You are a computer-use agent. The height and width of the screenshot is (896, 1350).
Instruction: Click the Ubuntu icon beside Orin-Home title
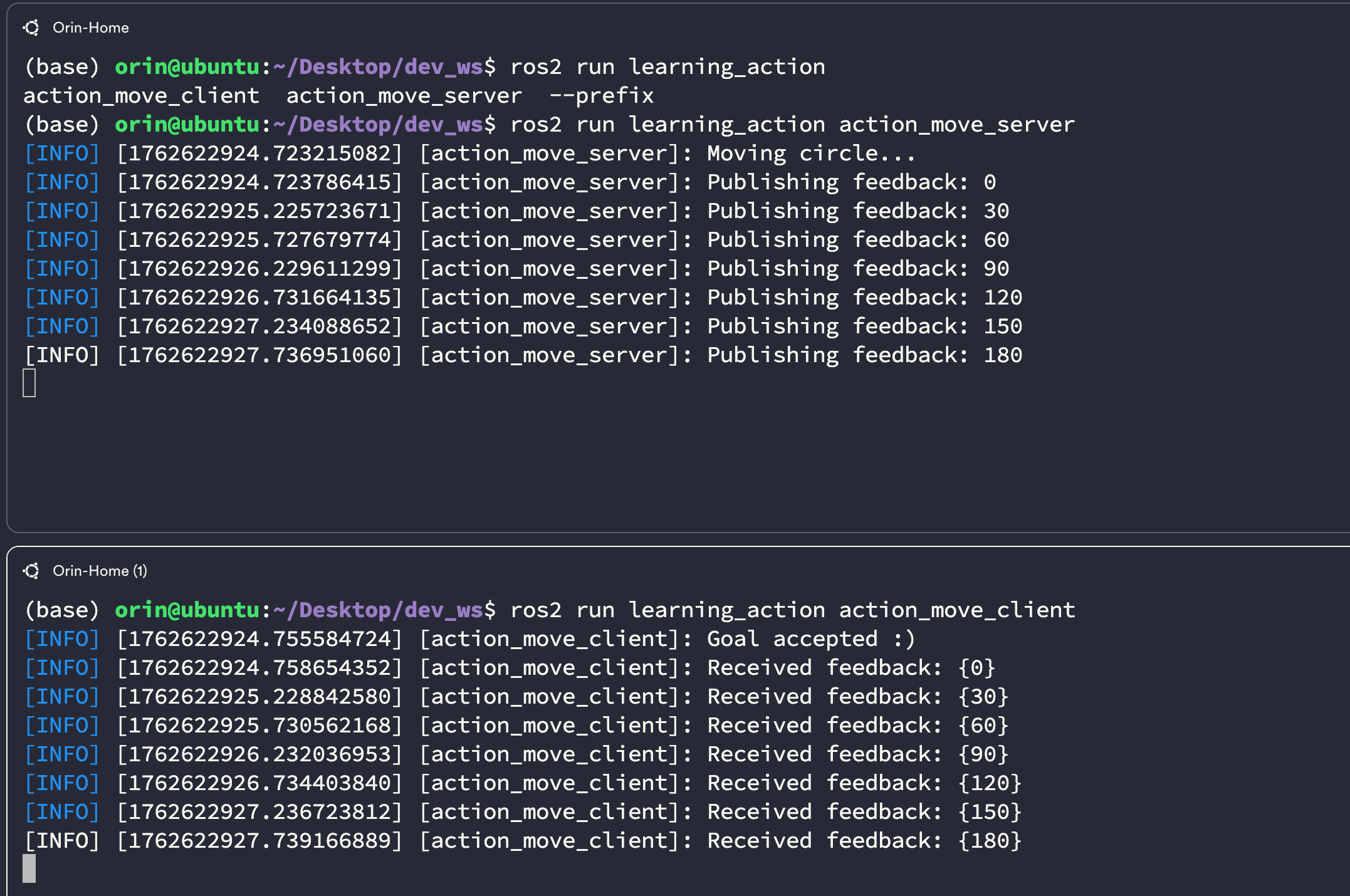[31, 28]
